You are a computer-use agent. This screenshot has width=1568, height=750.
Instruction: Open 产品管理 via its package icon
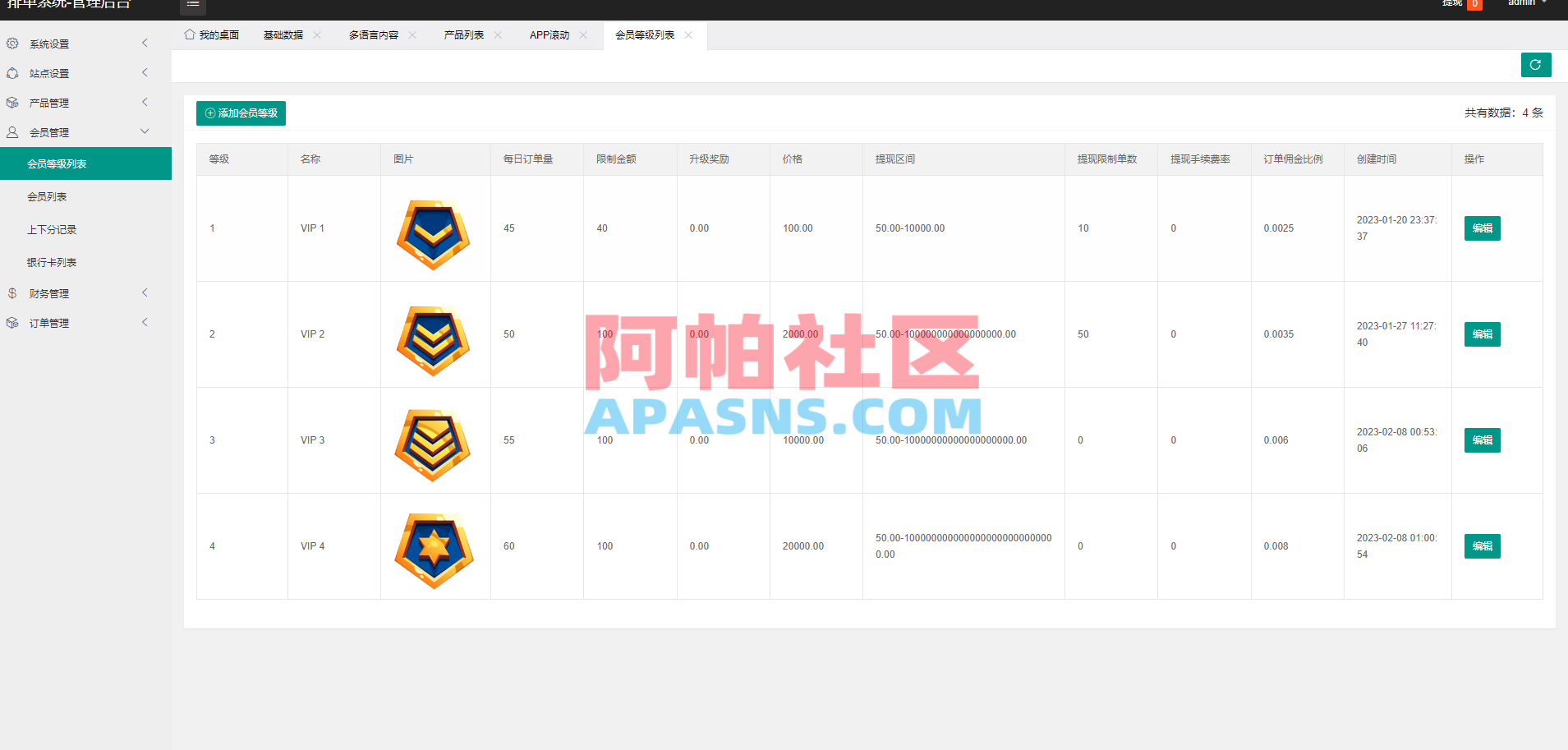click(12, 102)
